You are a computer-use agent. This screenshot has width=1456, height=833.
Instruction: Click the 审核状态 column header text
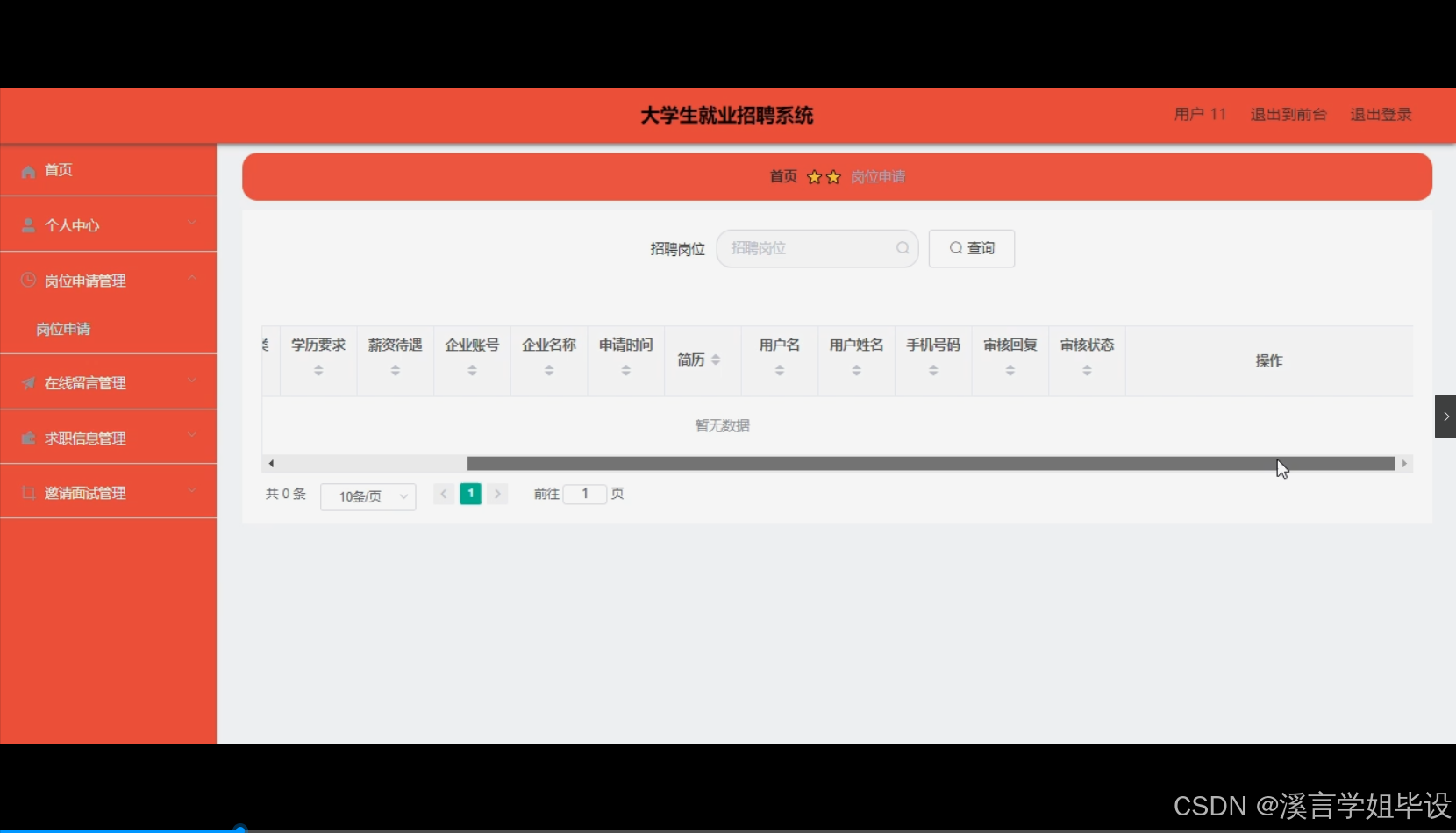pyautogui.click(x=1087, y=345)
